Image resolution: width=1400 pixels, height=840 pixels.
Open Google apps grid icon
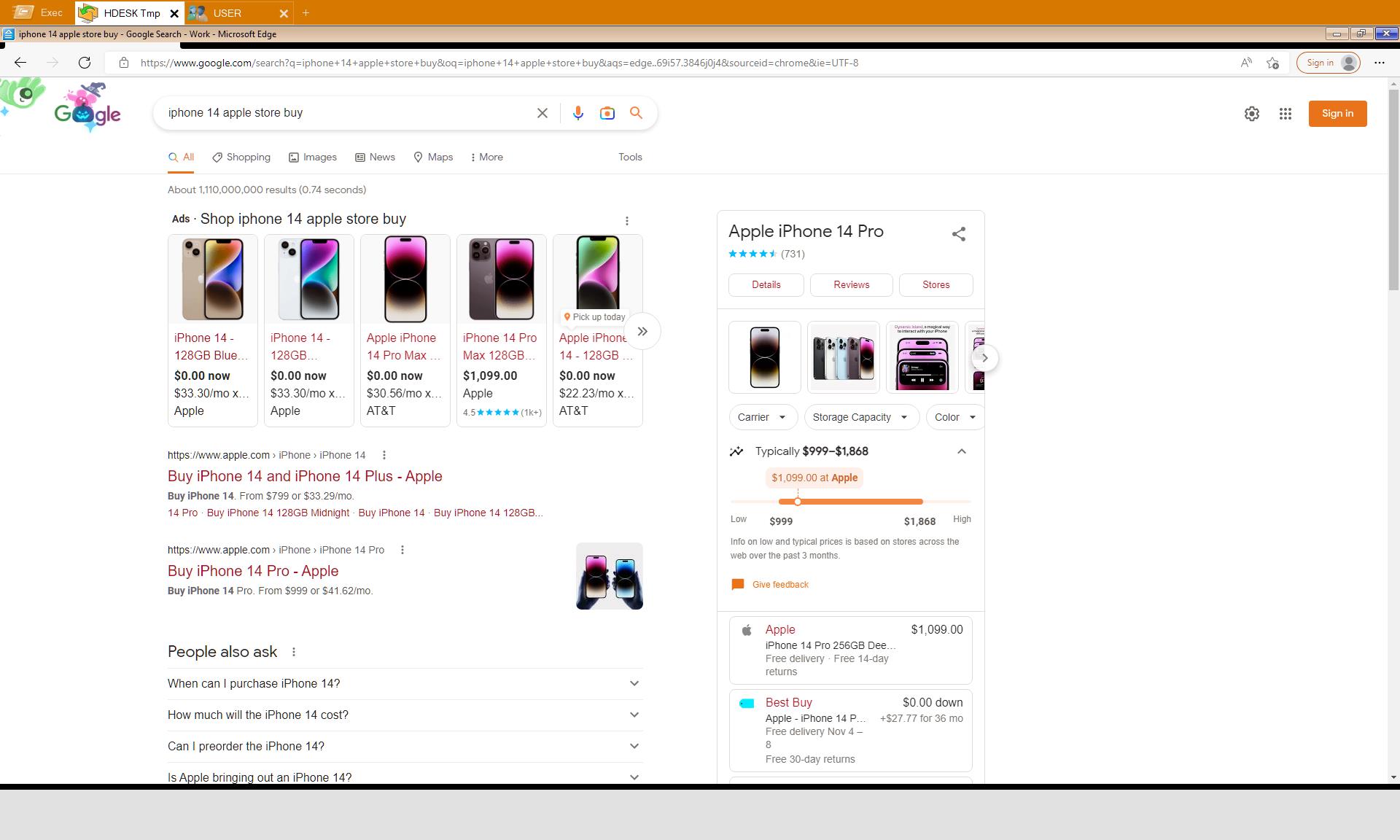point(1286,114)
